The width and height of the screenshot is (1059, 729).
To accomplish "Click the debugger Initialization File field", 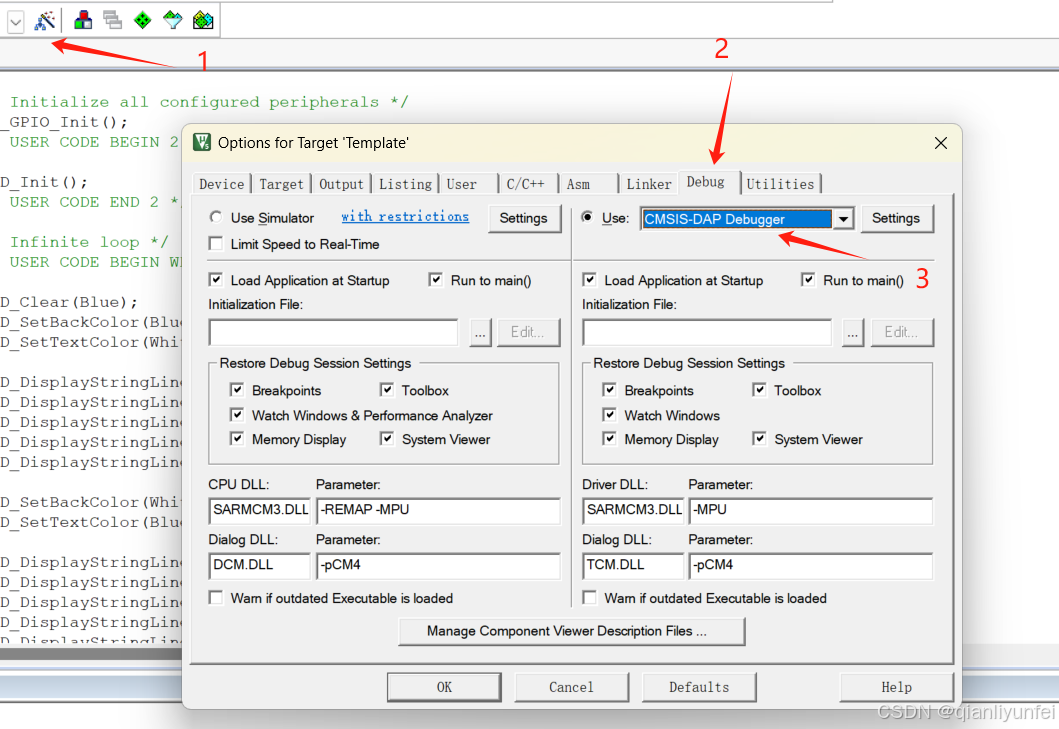I will tap(706, 332).
